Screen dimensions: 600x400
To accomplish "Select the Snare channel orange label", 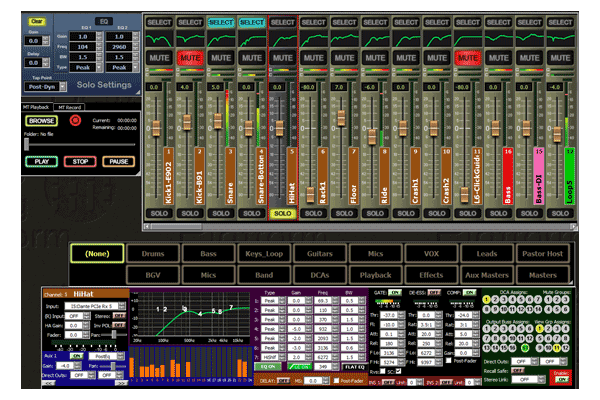I will (230, 176).
